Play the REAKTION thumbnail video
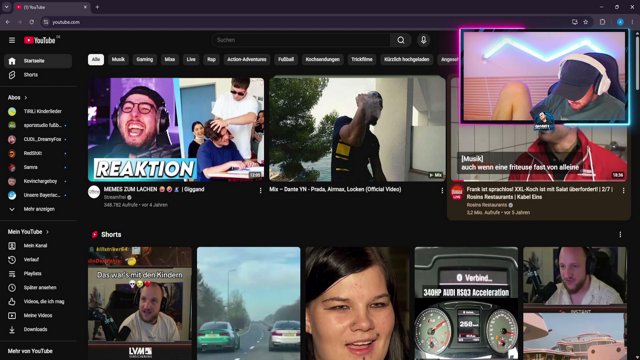This screenshot has height=360, width=640. point(176,129)
